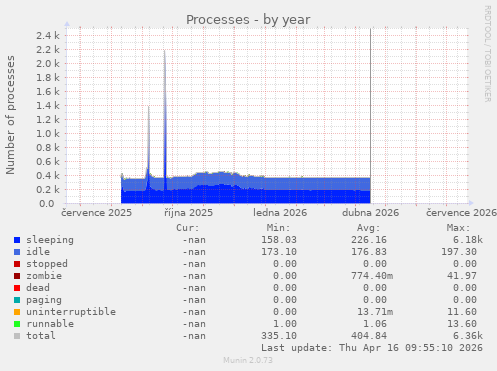Click runnable average value 1.06

tap(375, 324)
